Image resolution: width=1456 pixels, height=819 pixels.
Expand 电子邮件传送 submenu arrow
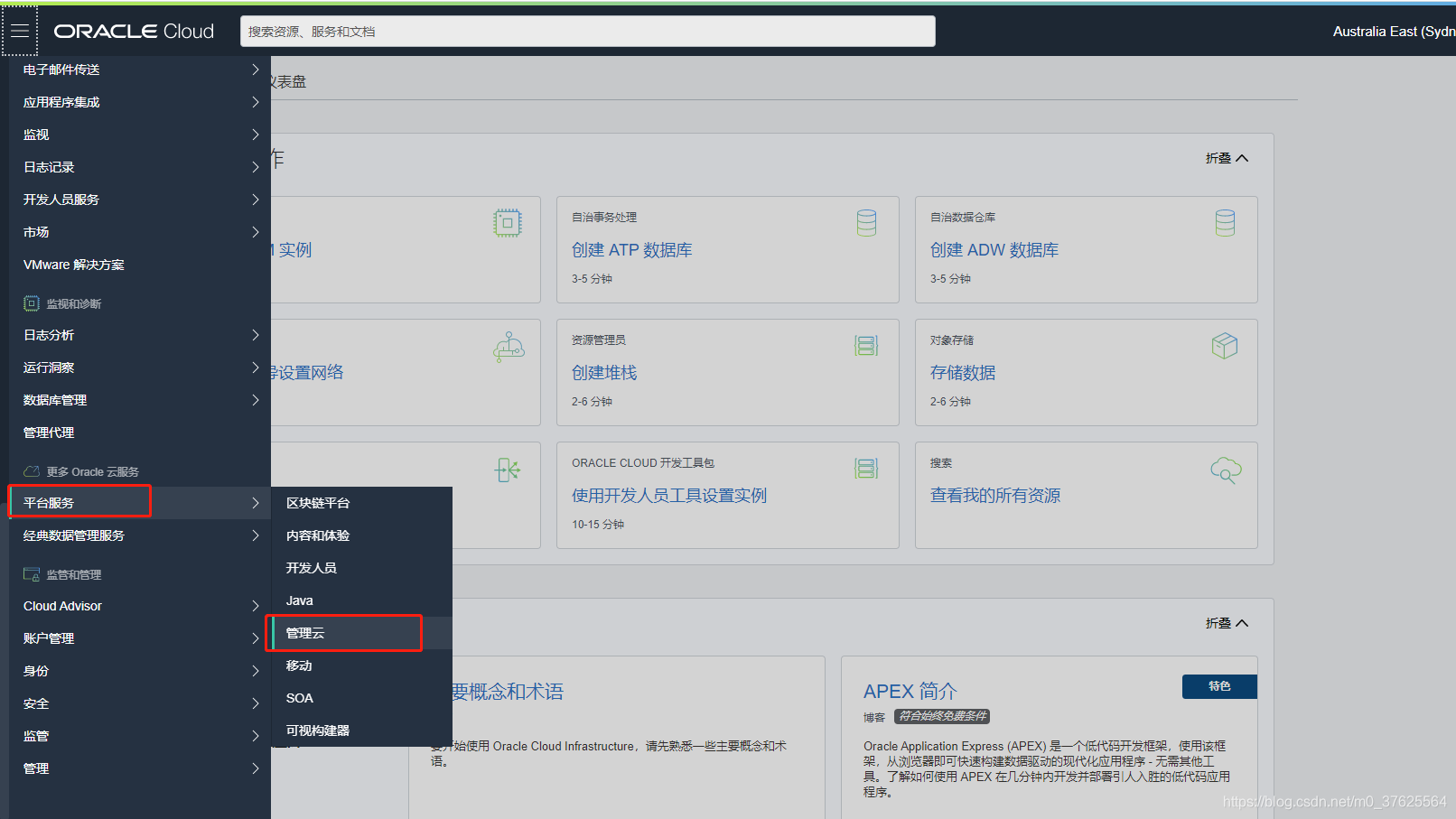click(x=256, y=70)
